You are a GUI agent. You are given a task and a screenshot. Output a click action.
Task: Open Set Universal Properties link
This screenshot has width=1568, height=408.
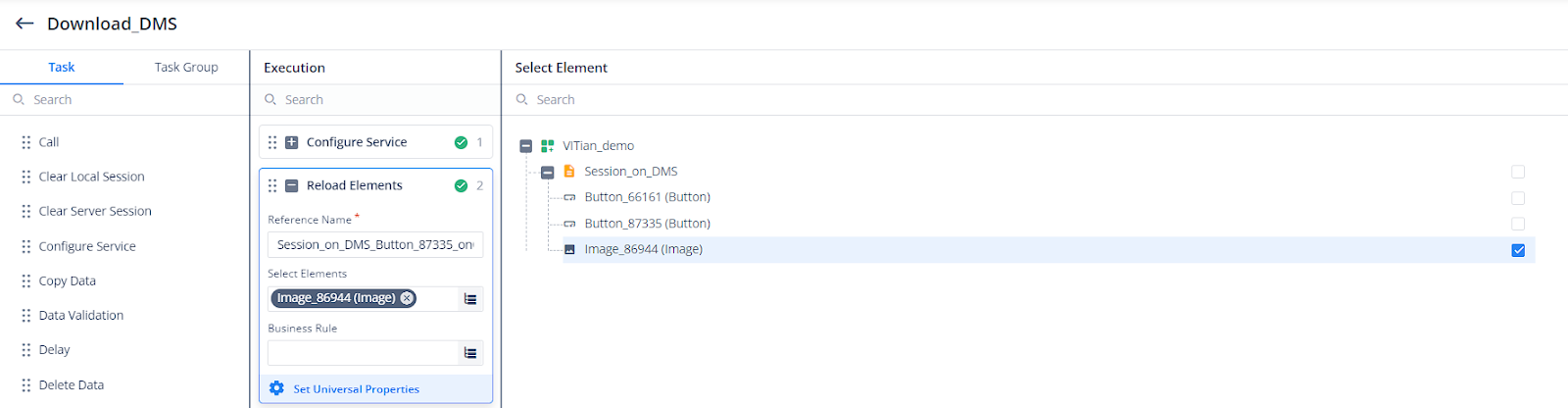point(357,389)
